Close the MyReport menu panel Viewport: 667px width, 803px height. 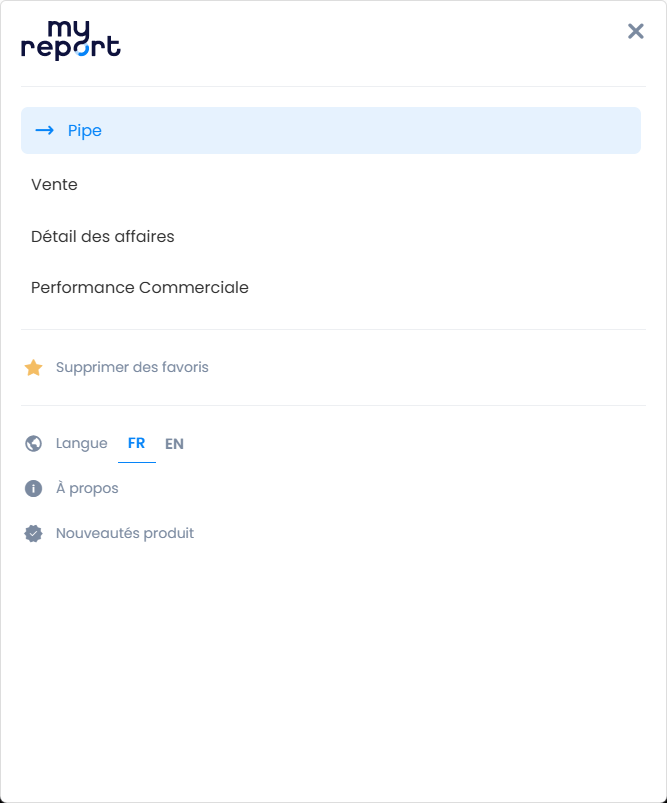(x=636, y=31)
